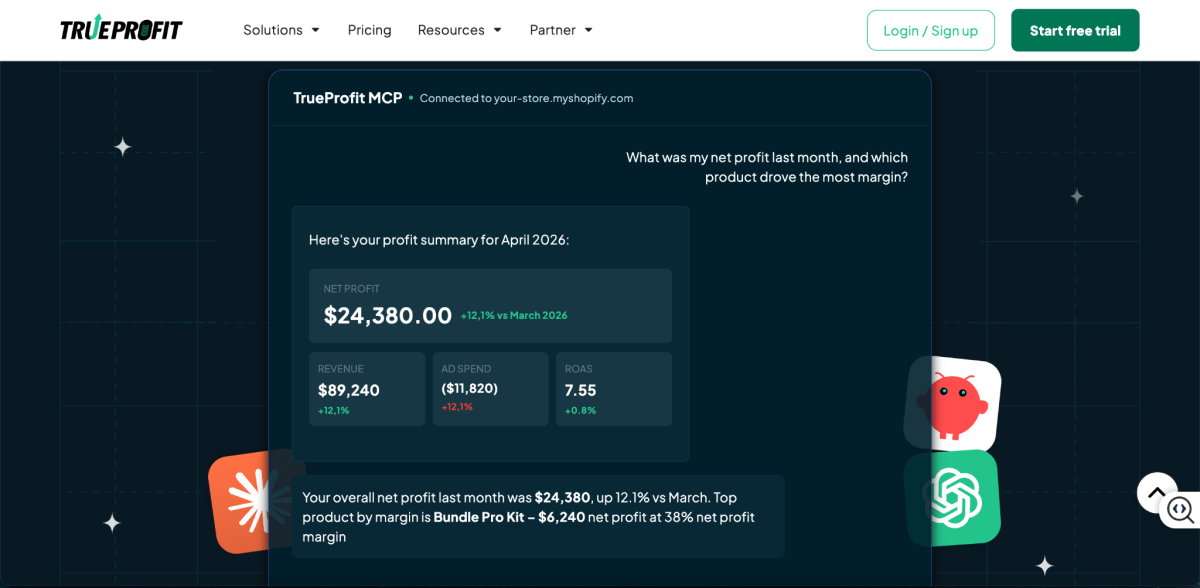
Task: Open the Partner dropdown
Action: [x=561, y=30]
